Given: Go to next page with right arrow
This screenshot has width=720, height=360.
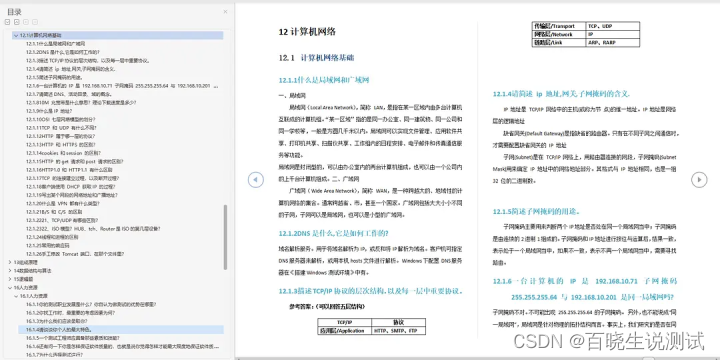Looking at the screenshot, I should [x=699, y=180].
